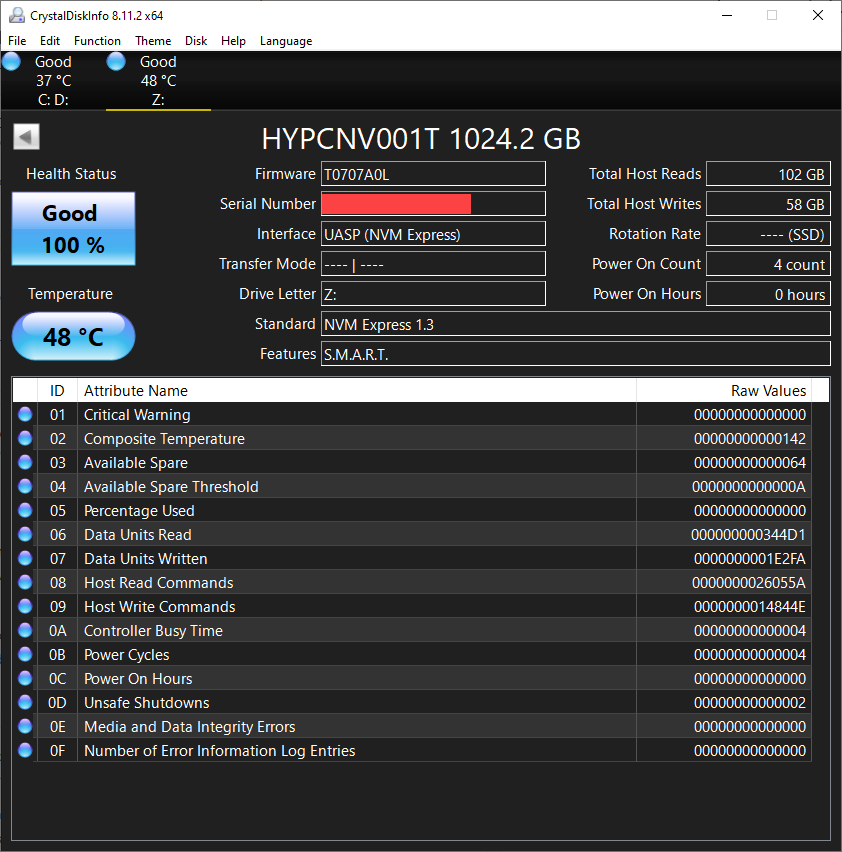This screenshot has height=852, width=842.
Task: Click the redacted Serial Number field
Action: (x=433, y=204)
